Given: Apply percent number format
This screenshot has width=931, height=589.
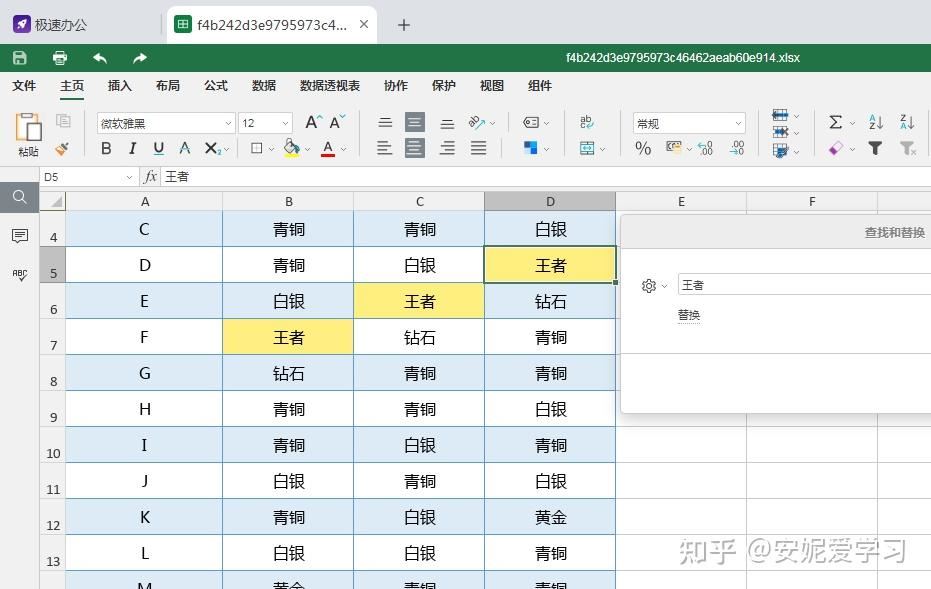Looking at the screenshot, I should coord(643,148).
